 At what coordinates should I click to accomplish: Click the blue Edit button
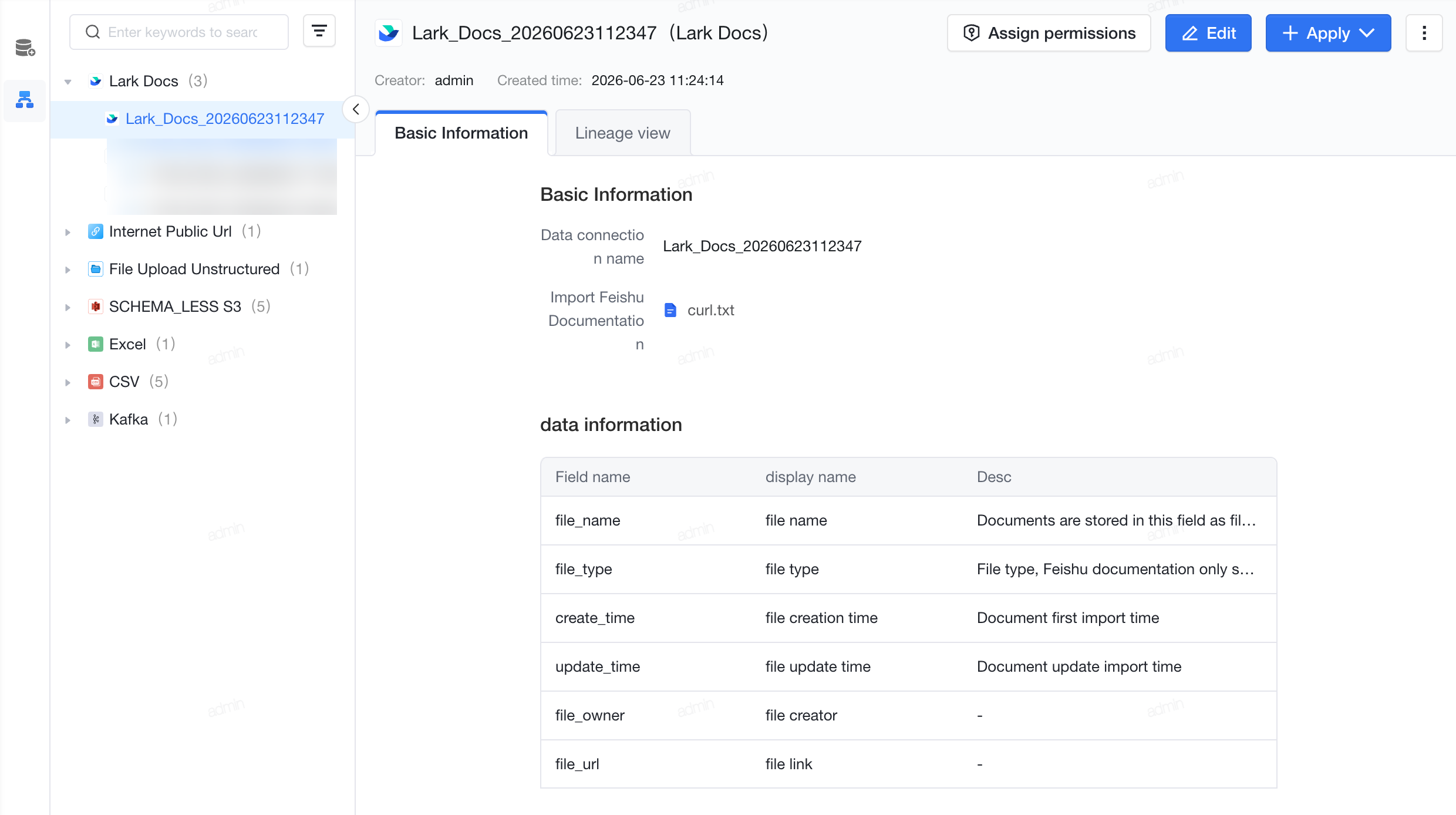[x=1208, y=33]
